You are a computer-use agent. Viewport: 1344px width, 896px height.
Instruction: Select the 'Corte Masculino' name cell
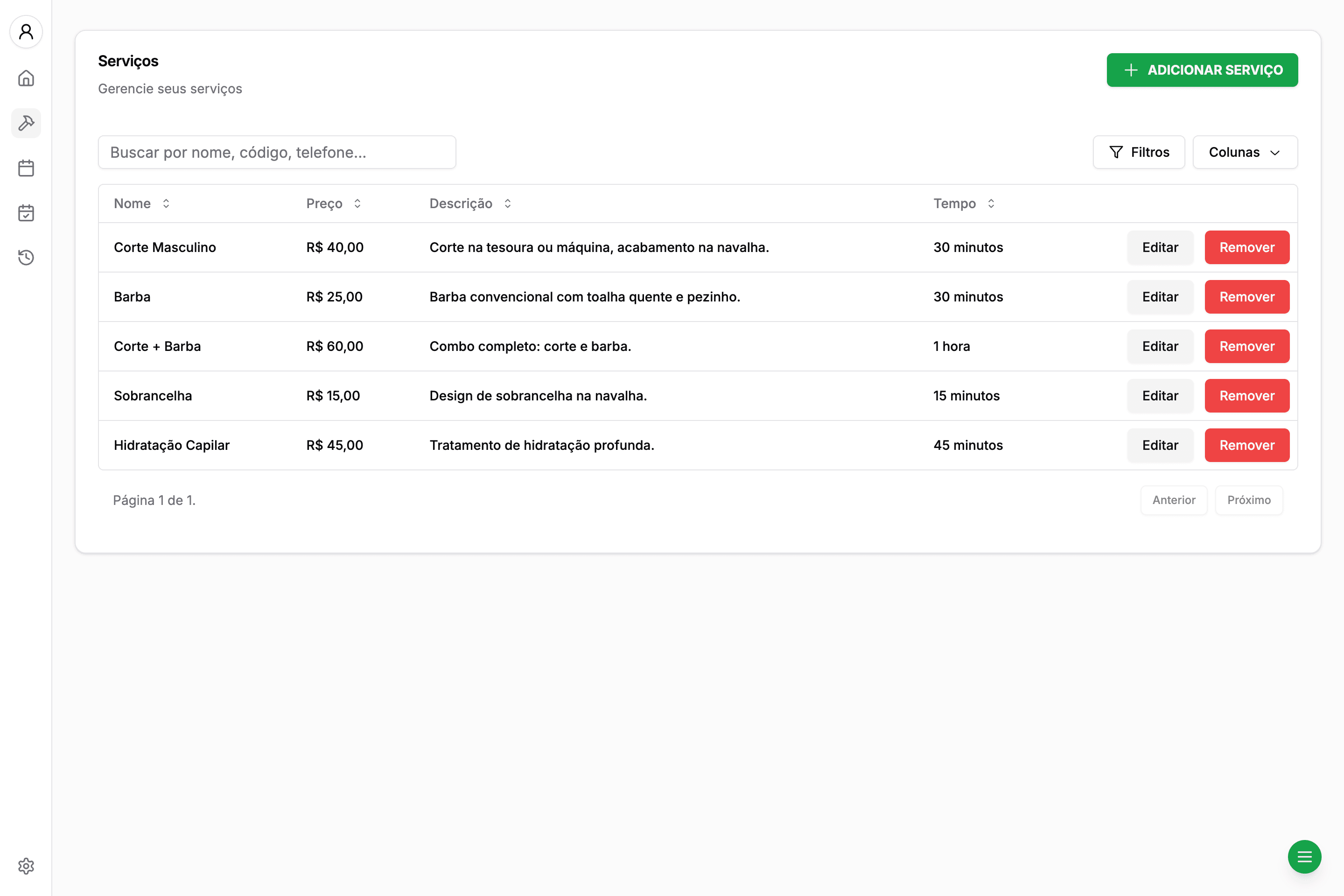[165, 247]
